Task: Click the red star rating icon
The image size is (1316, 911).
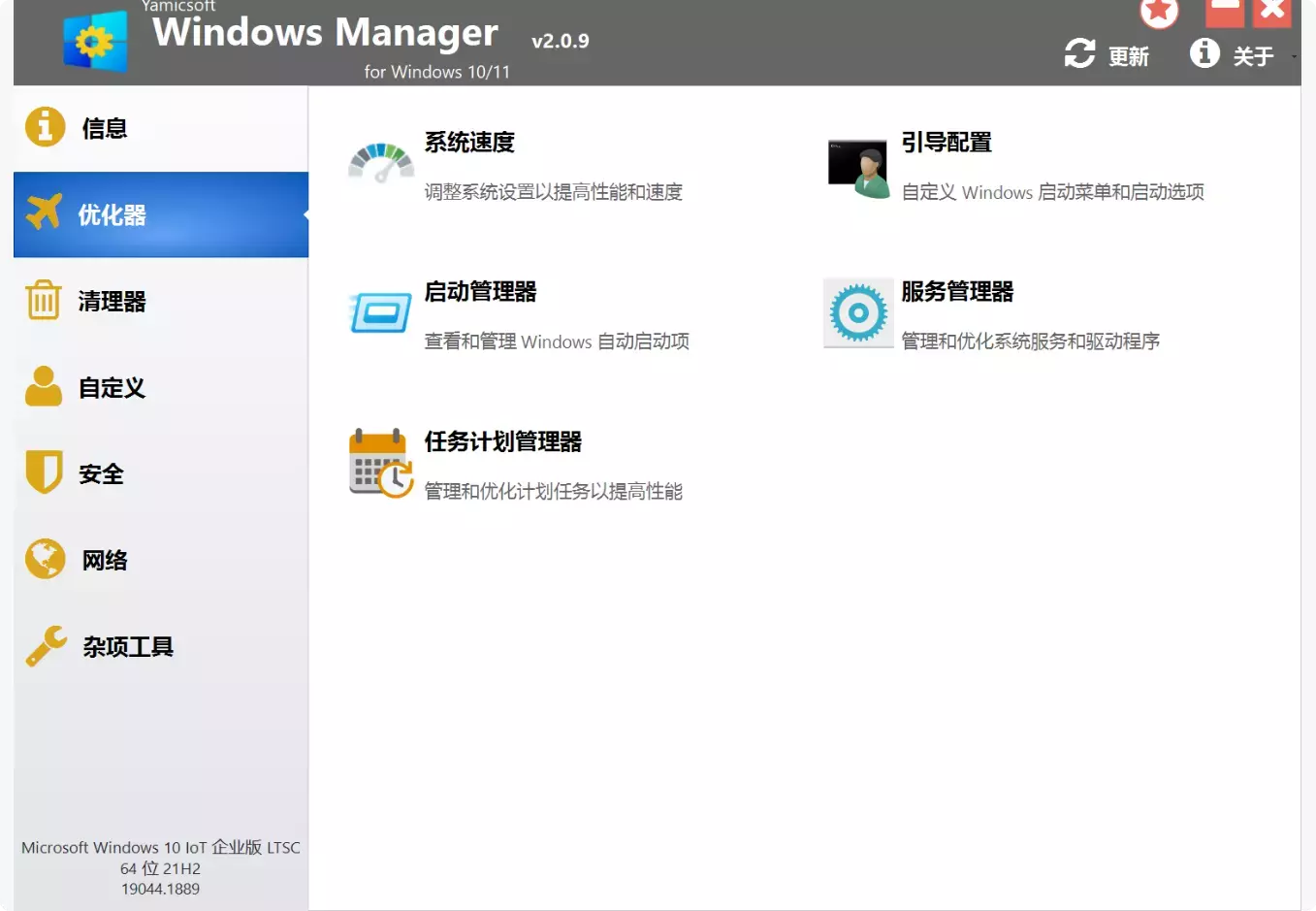Action: pyautogui.click(x=1158, y=11)
